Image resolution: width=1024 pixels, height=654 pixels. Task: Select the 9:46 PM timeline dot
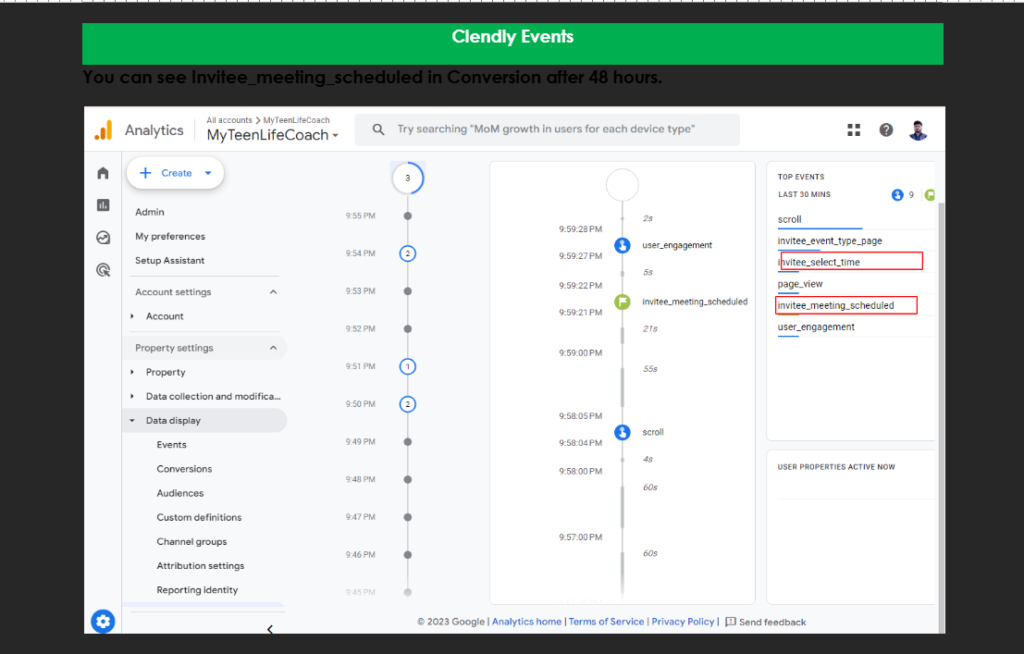pyautogui.click(x=408, y=555)
